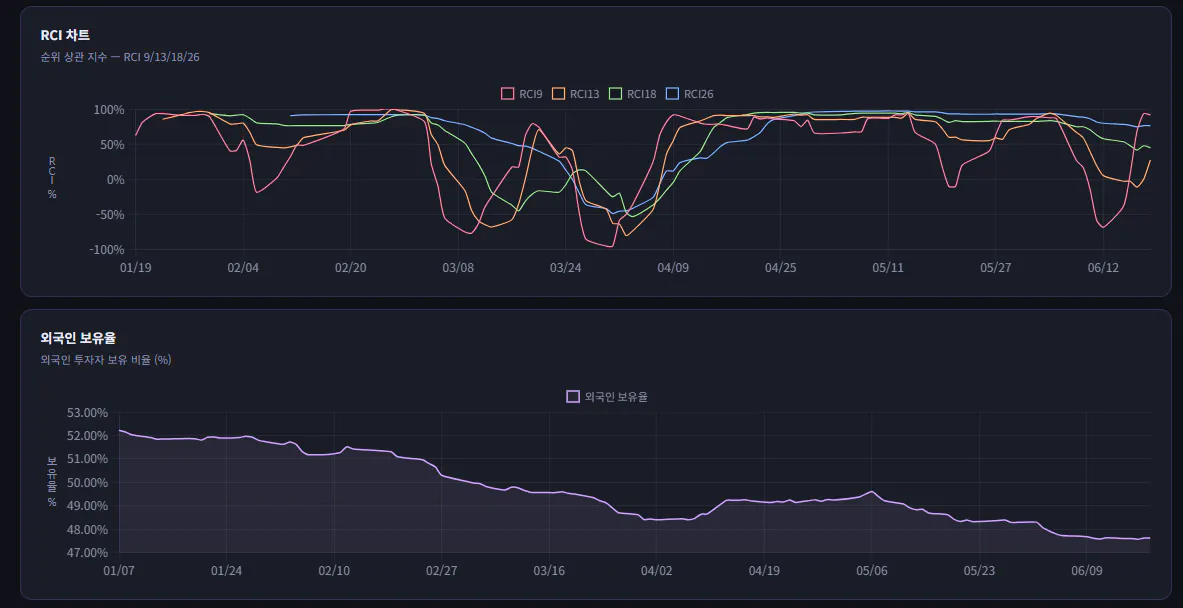Toggle RCI9 series via its legend label
The width and height of the screenshot is (1183, 608).
click(531, 94)
